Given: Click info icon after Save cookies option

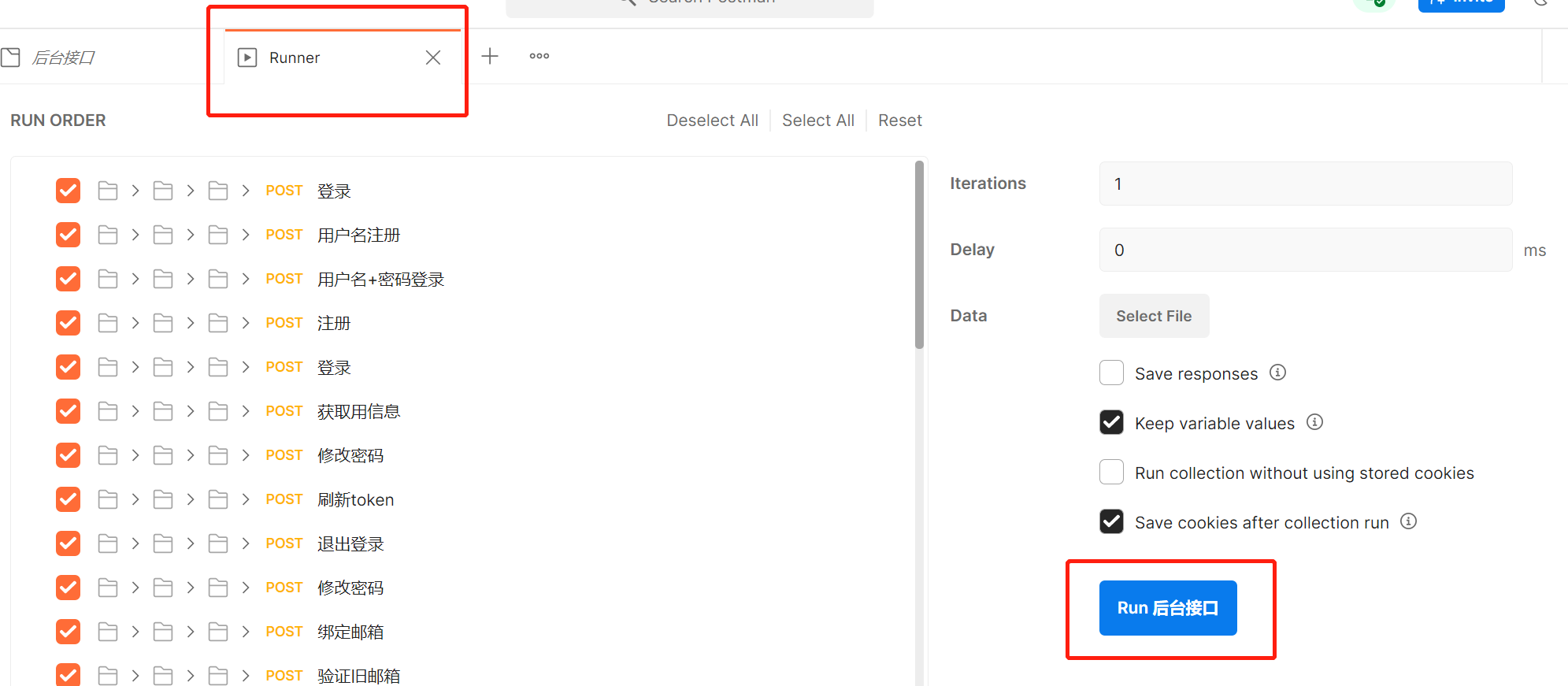Looking at the screenshot, I should (x=1408, y=521).
